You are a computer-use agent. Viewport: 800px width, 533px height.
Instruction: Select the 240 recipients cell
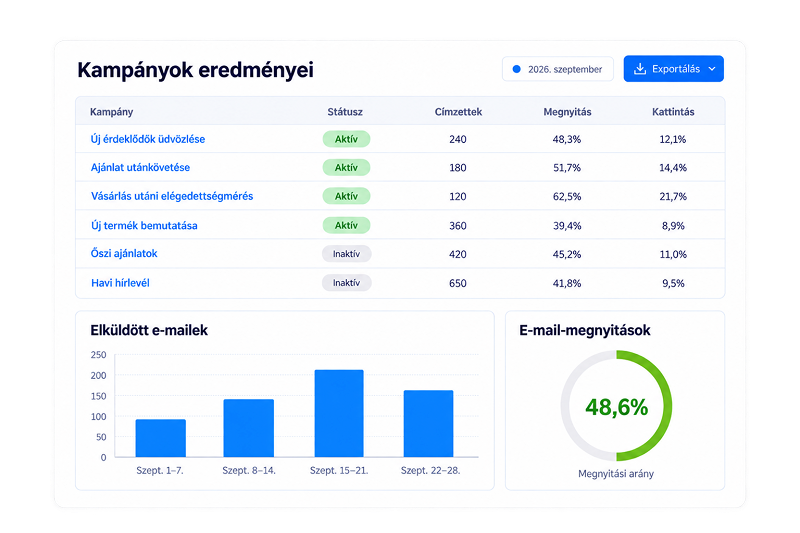[x=458, y=139]
